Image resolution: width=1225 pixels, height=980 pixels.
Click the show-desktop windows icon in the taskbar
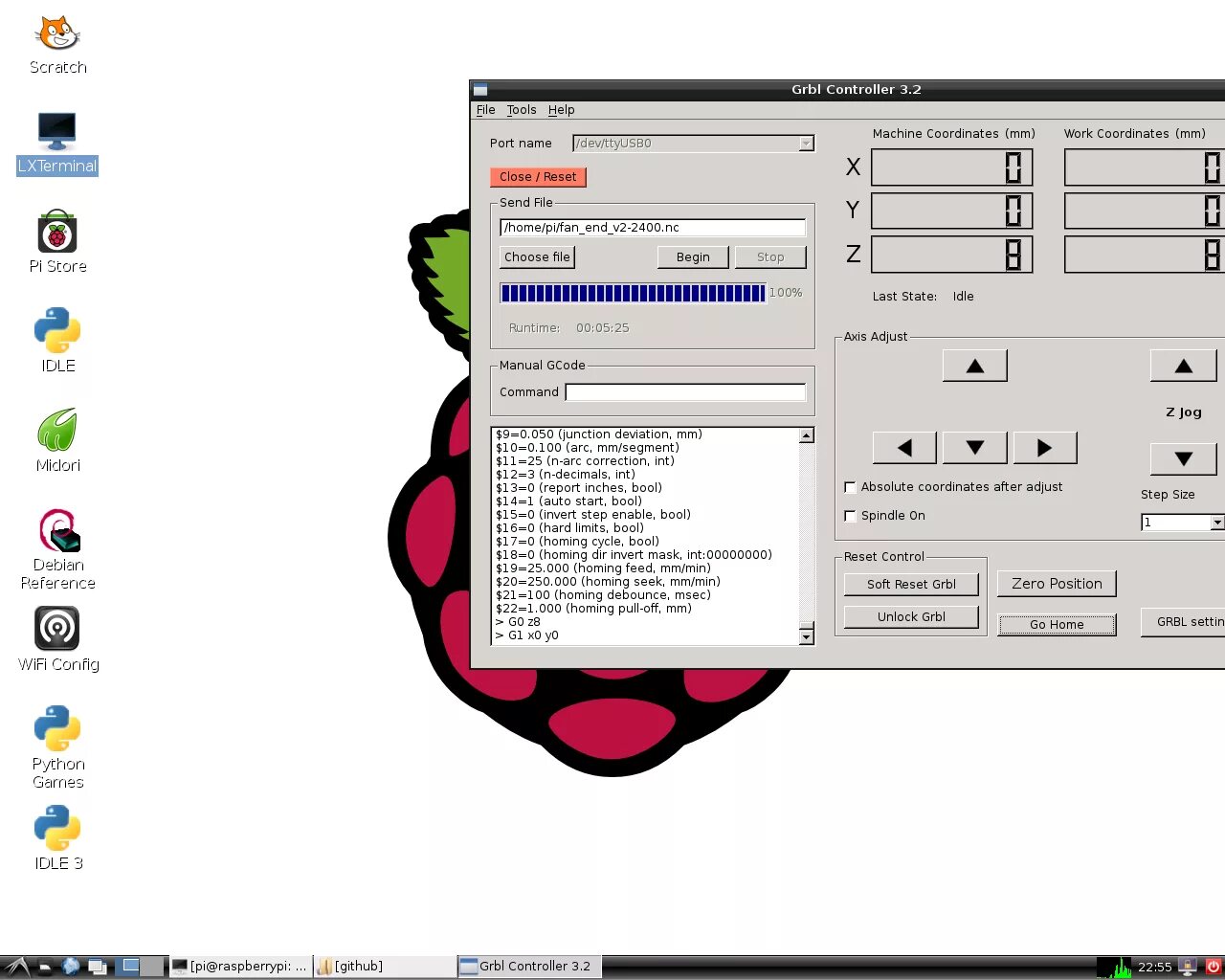[x=97, y=967]
